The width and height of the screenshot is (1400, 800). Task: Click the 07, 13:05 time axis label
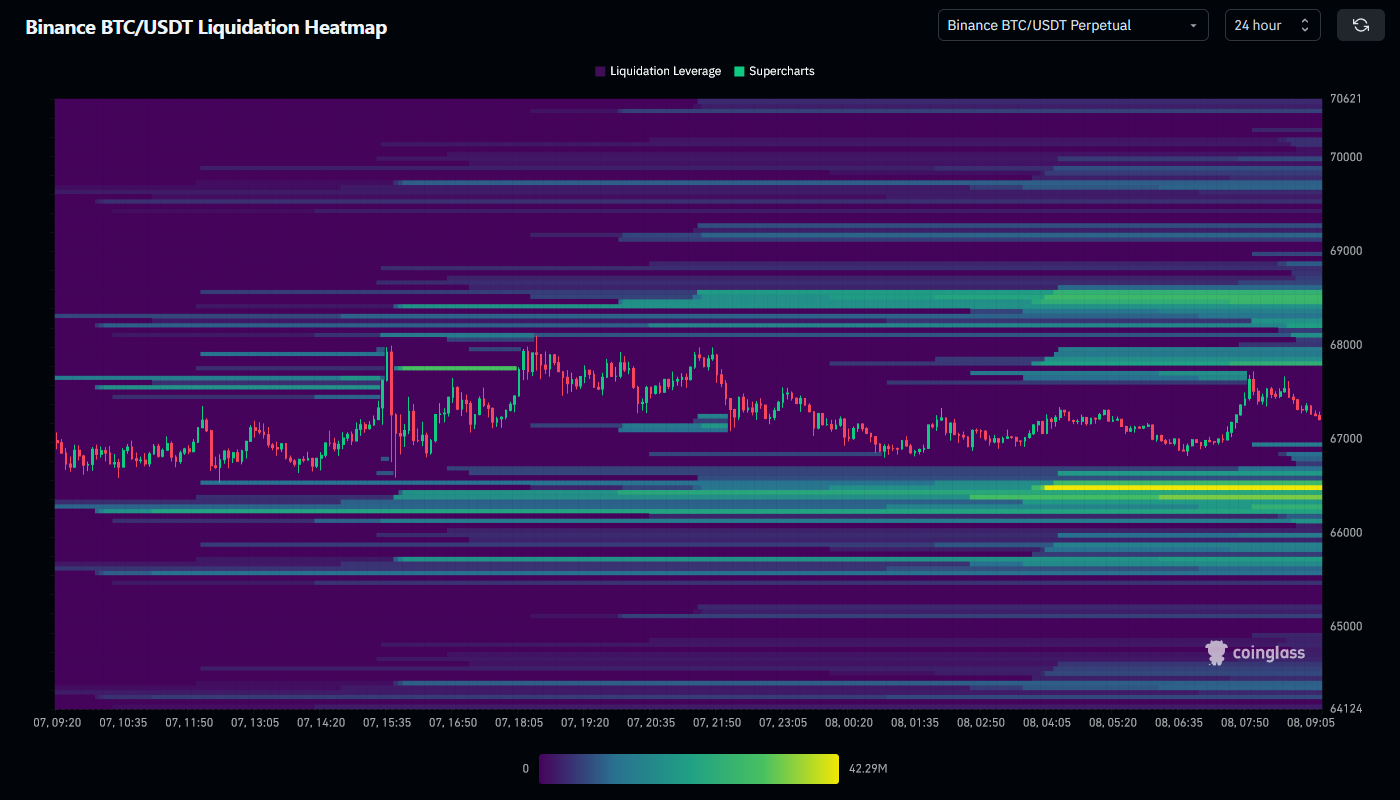tap(253, 722)
